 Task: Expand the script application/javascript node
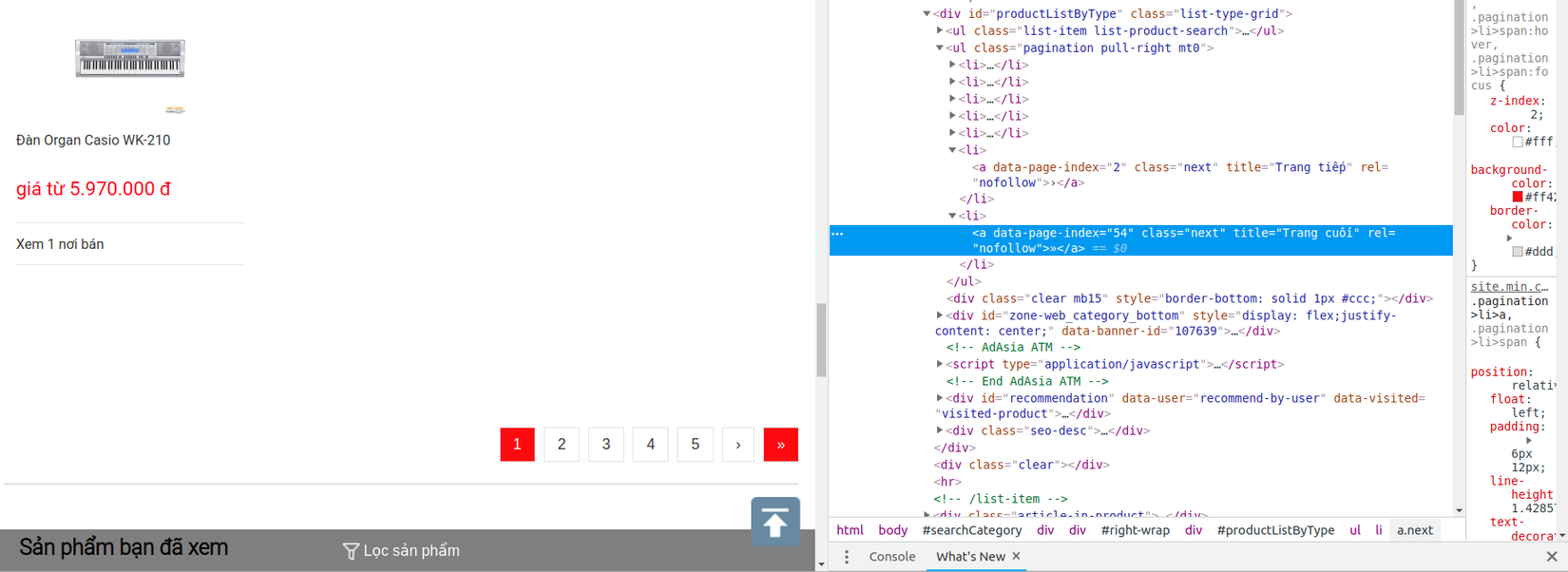coord(940,364)
